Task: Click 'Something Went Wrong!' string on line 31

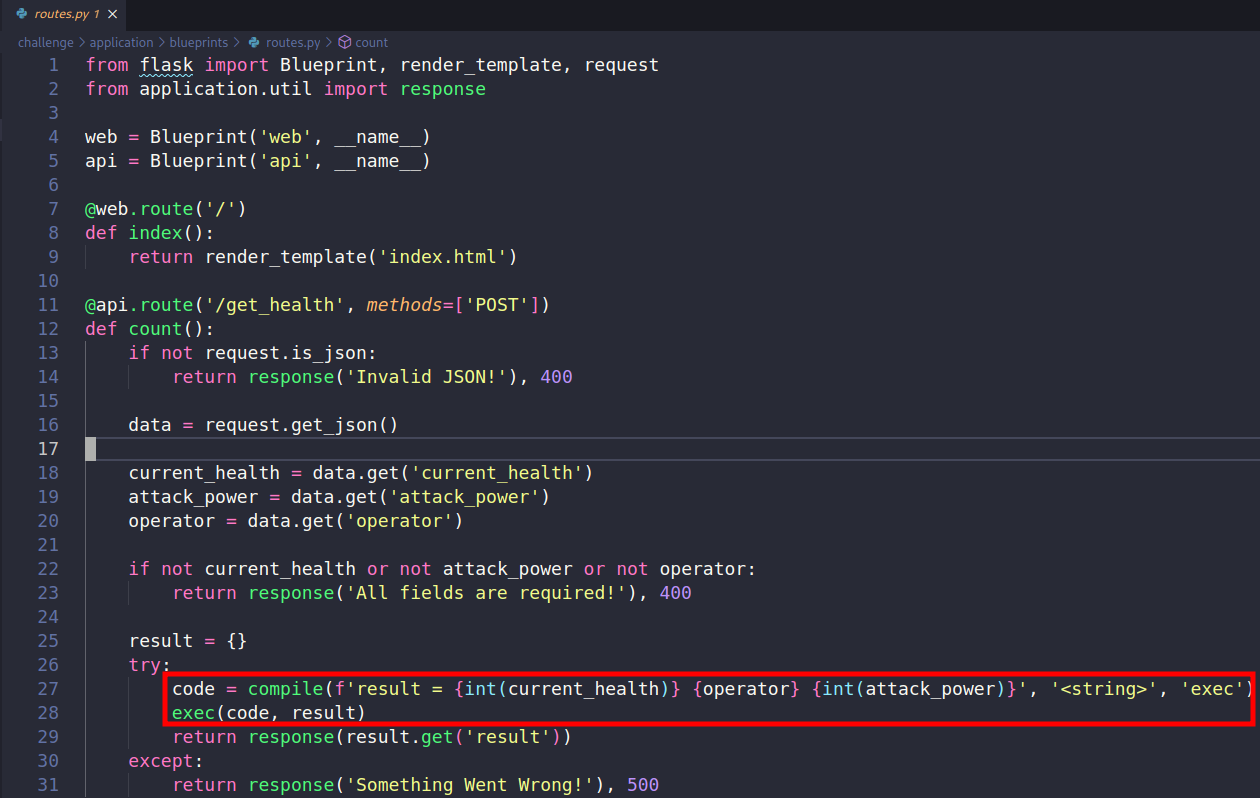Action: point(470,784)
